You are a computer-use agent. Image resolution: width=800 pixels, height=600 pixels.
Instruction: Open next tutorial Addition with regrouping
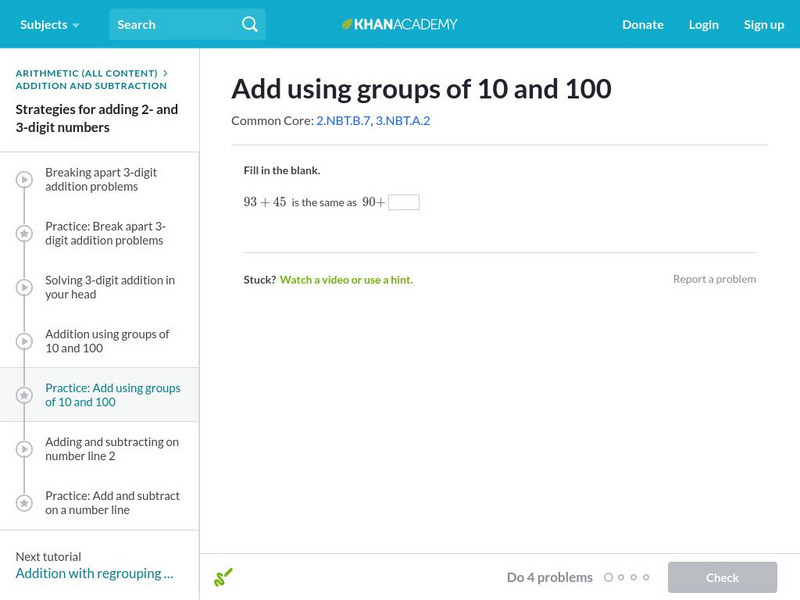pos(94,573)
